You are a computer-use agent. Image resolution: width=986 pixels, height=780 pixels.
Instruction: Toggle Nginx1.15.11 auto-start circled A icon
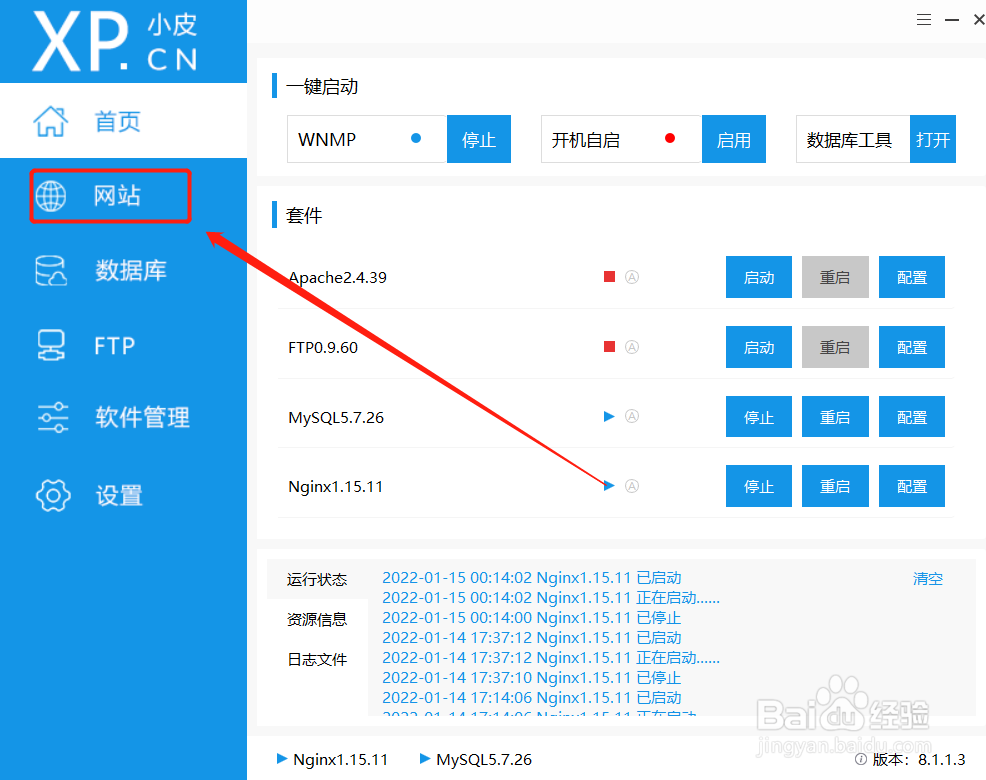632,486
